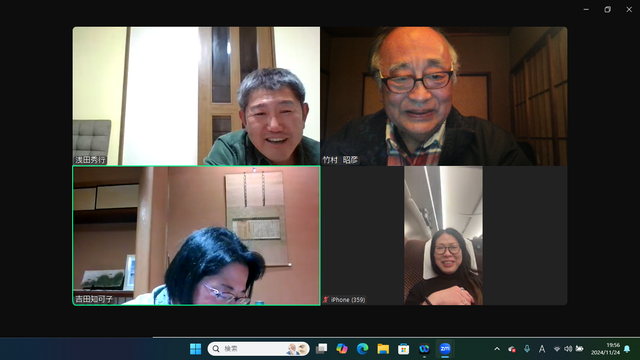
Task: Minimize the Zoom meeting window
Action: click(x=586, y=9)
